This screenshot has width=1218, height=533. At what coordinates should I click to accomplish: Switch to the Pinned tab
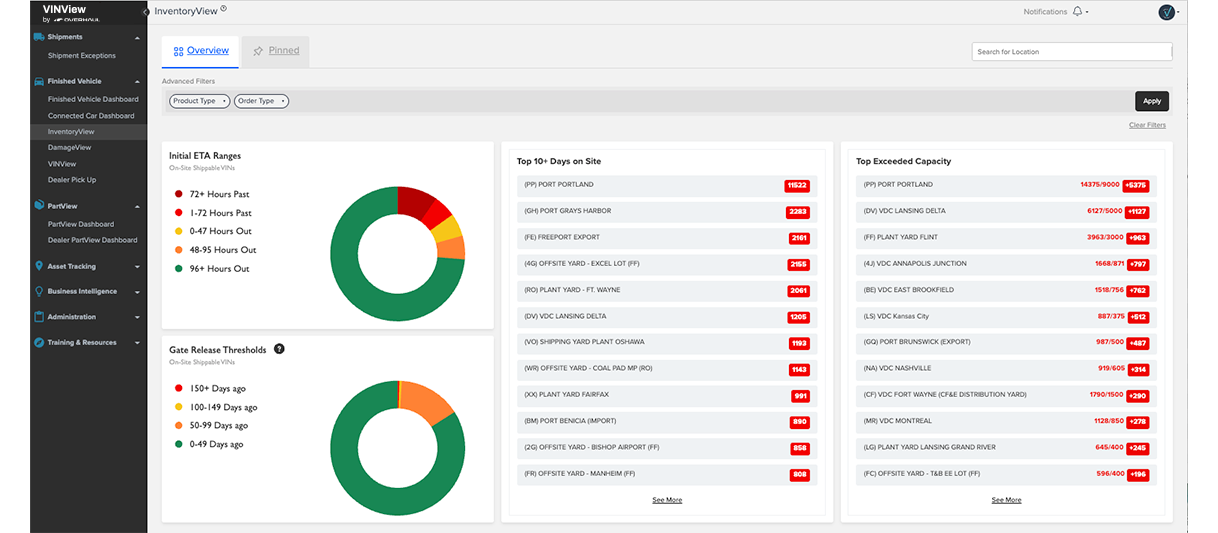click(275, 51)
